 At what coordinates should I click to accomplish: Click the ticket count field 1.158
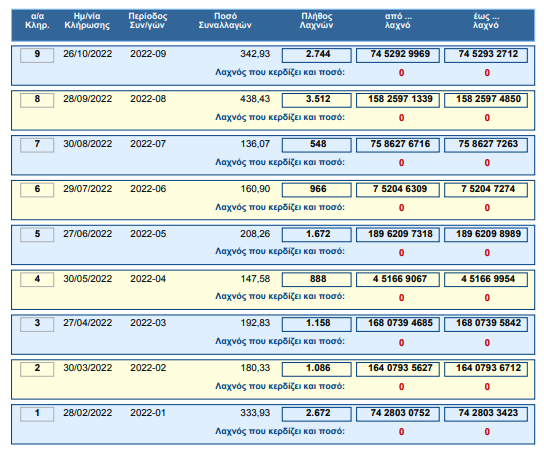point(316,324)
